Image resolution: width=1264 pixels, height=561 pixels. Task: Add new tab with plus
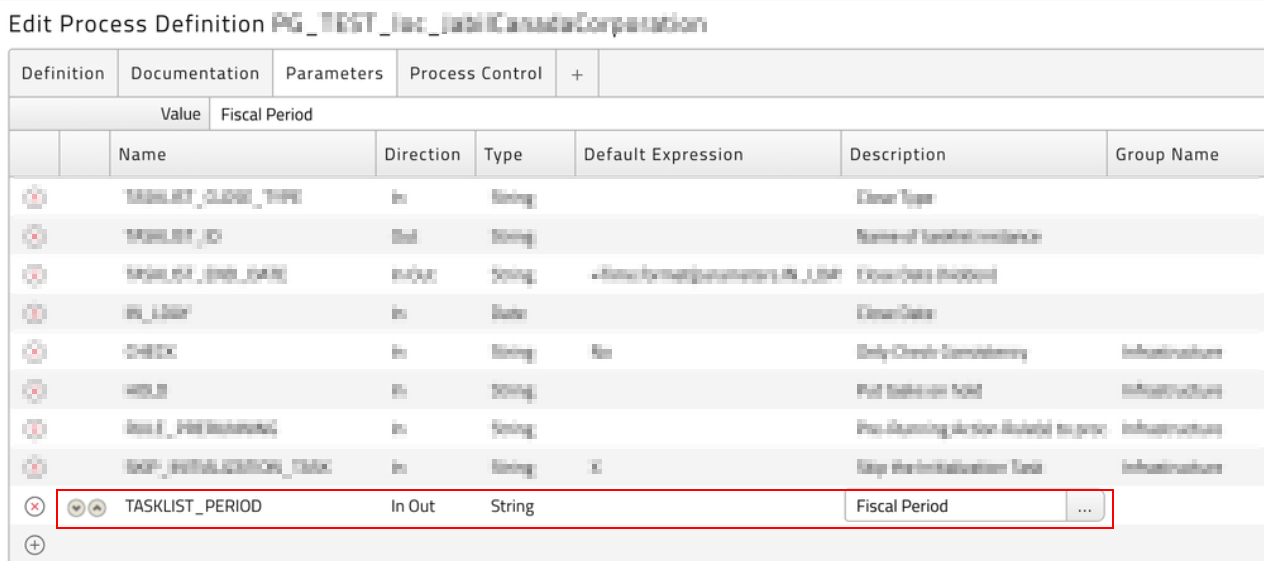[577, 75]
